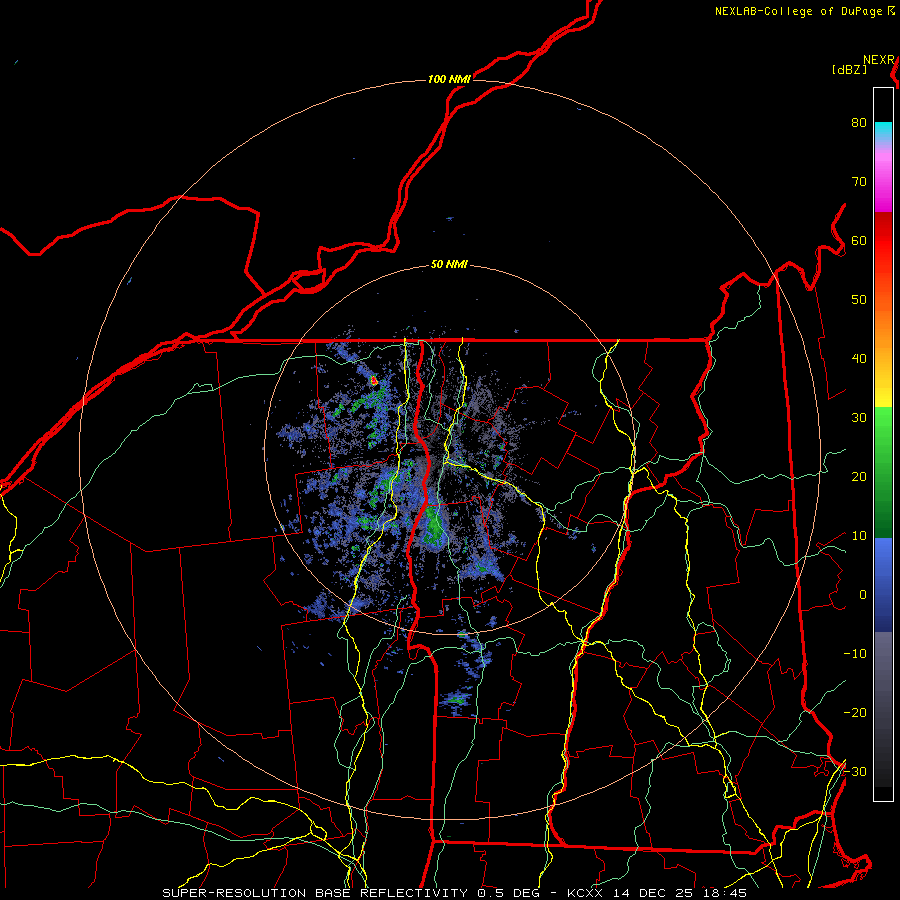Click the 60 value on the color scale
This screenshot has width=900, height=900.
pyautogui.click(x=859, y=240)
